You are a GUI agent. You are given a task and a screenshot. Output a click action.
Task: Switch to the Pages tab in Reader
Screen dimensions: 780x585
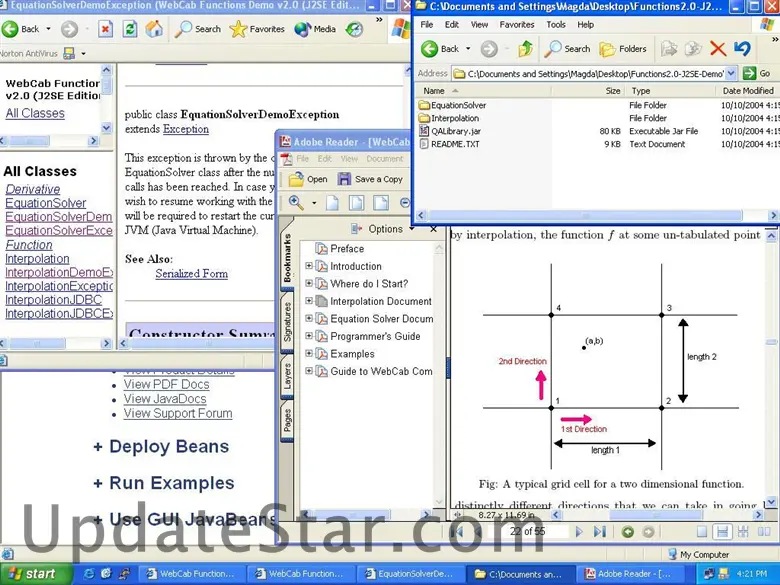click(287, 421)
